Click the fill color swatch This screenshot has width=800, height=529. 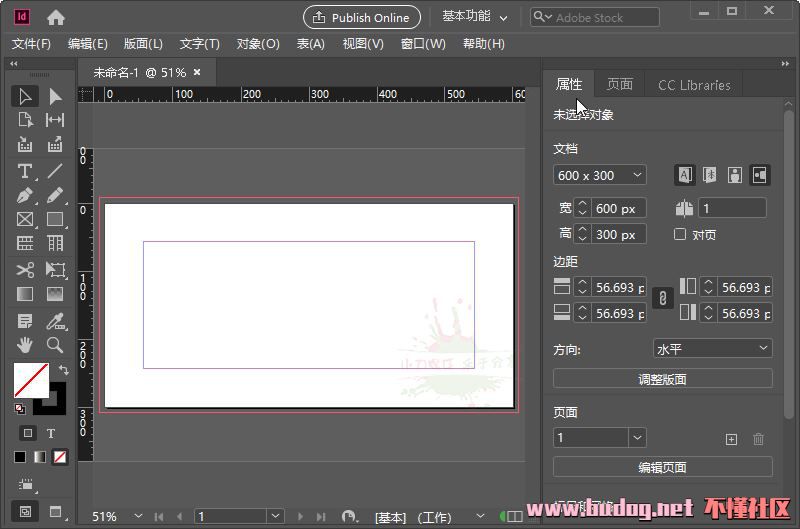(31, 380)
